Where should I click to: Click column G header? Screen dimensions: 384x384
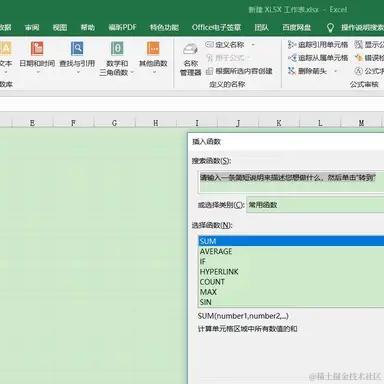[x=114, y=123]
